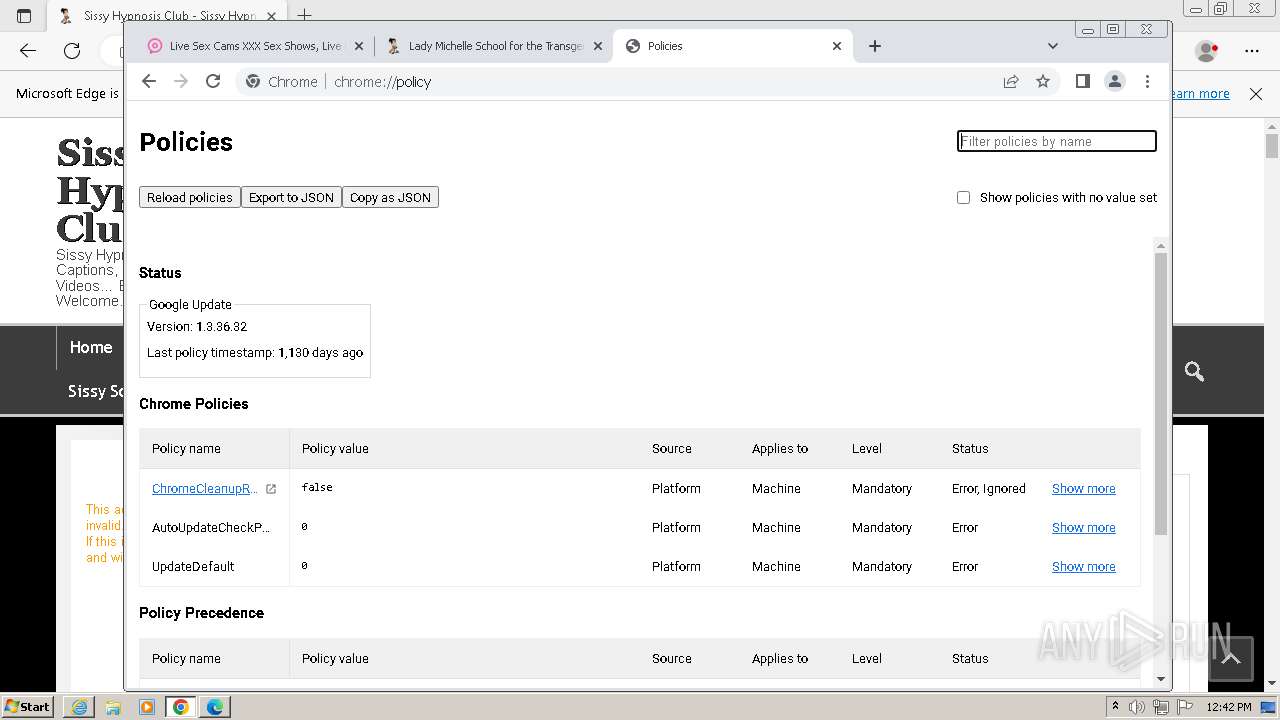The height and width of the screenshot is (720, 1280).
Task: Click Copy as JSON button
Action: coord(390,197)
